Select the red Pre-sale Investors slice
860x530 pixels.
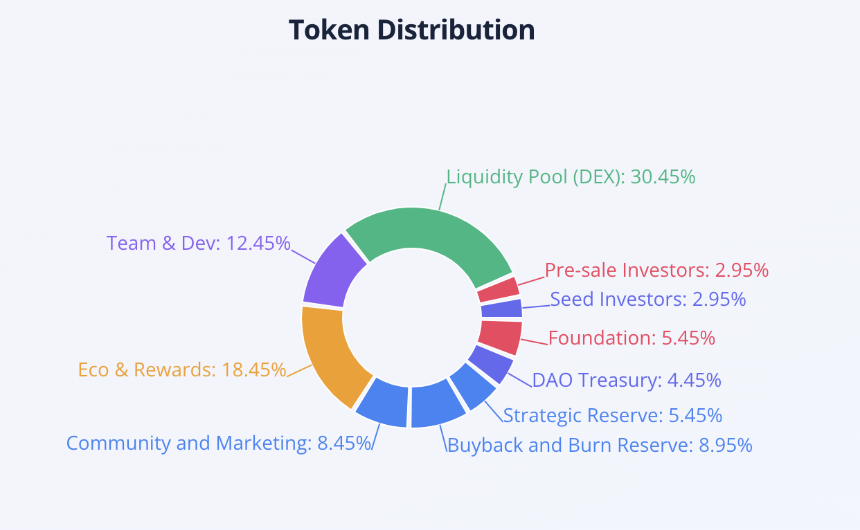coord(498,290)
